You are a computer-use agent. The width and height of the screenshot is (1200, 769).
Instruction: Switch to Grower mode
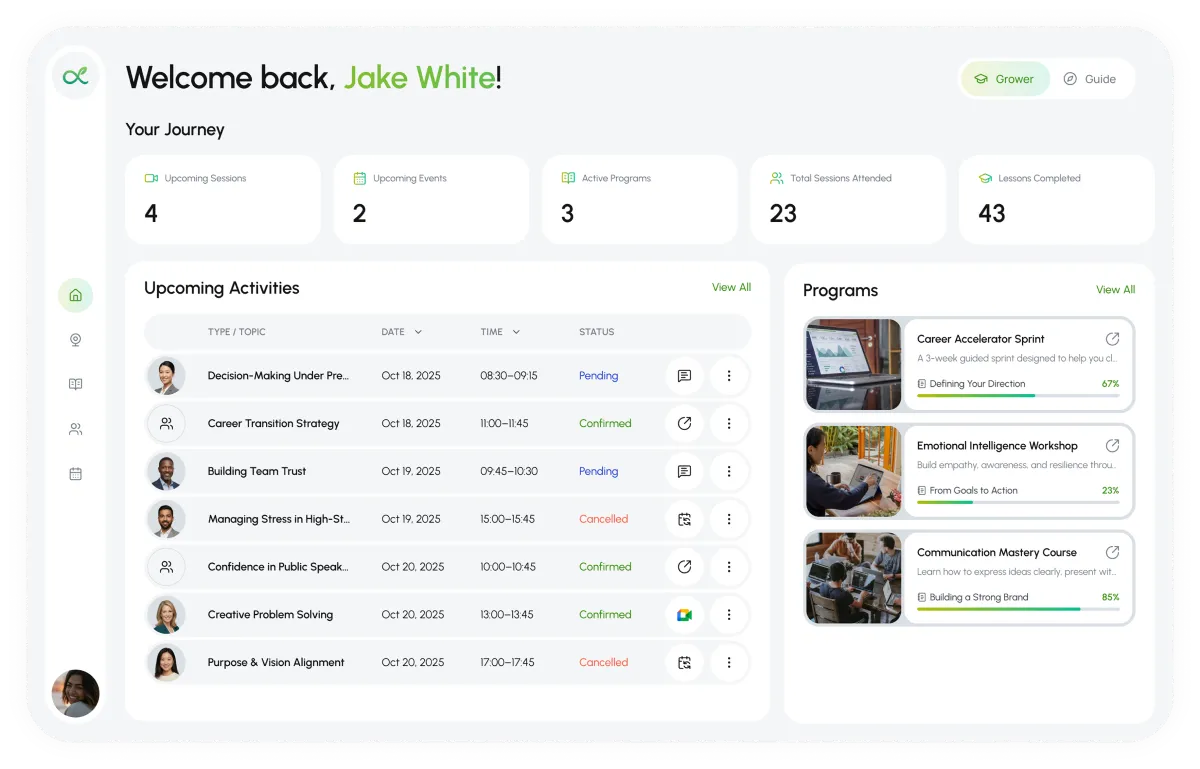tap(1005, 79)
